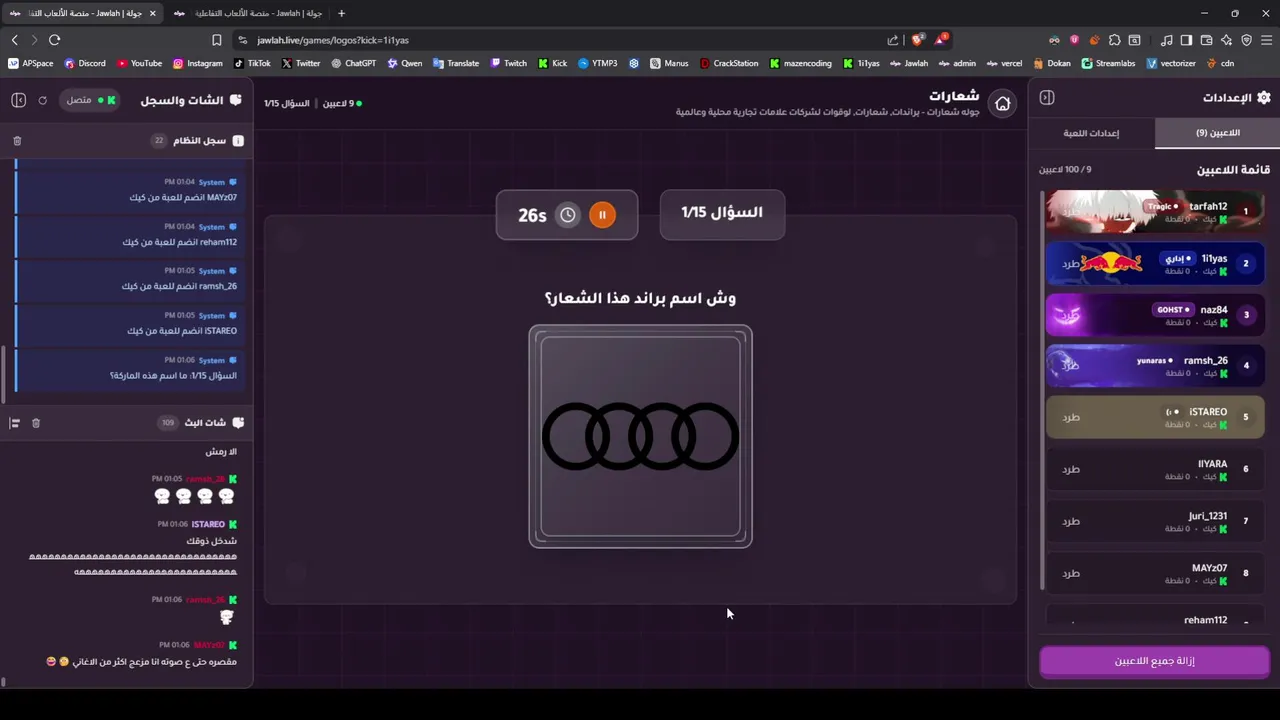Share this page via share icon
1280x720 pixels.
click(892, 40)
